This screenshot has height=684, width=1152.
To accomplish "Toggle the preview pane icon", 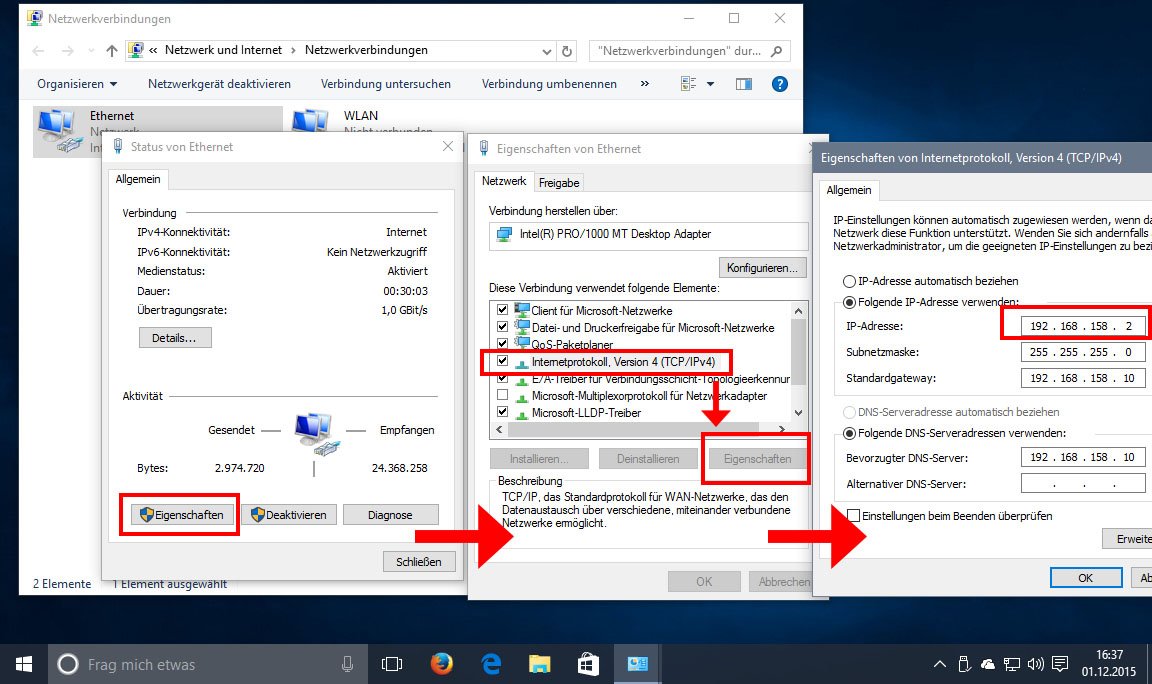I will tap(744, 84).
